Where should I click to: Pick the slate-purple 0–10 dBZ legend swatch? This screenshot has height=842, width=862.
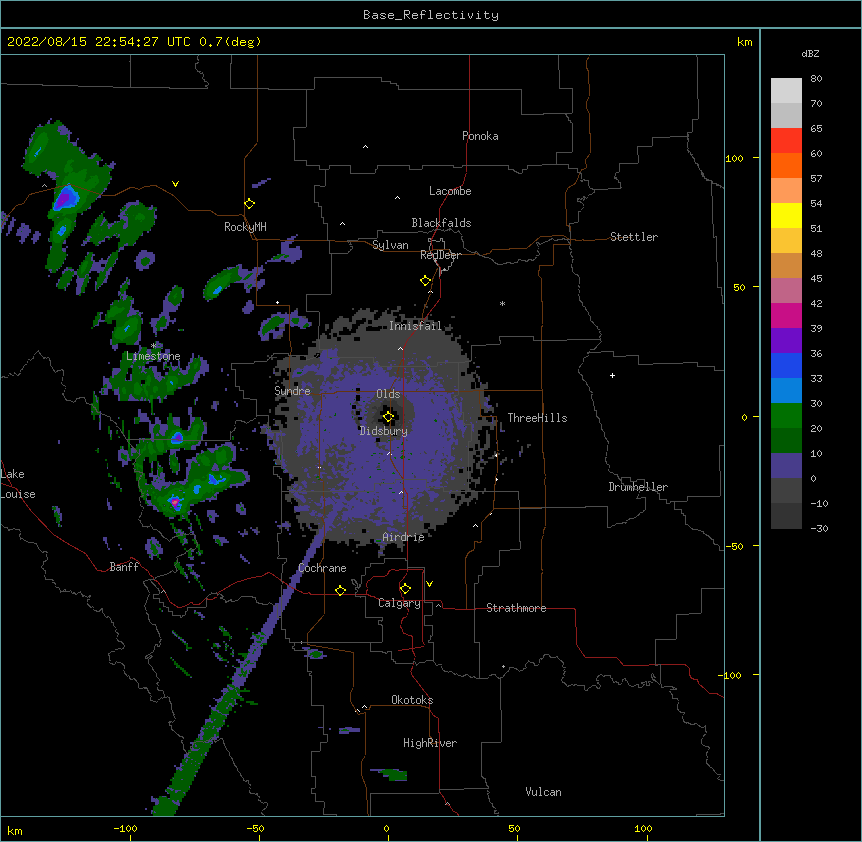[786, 466]
